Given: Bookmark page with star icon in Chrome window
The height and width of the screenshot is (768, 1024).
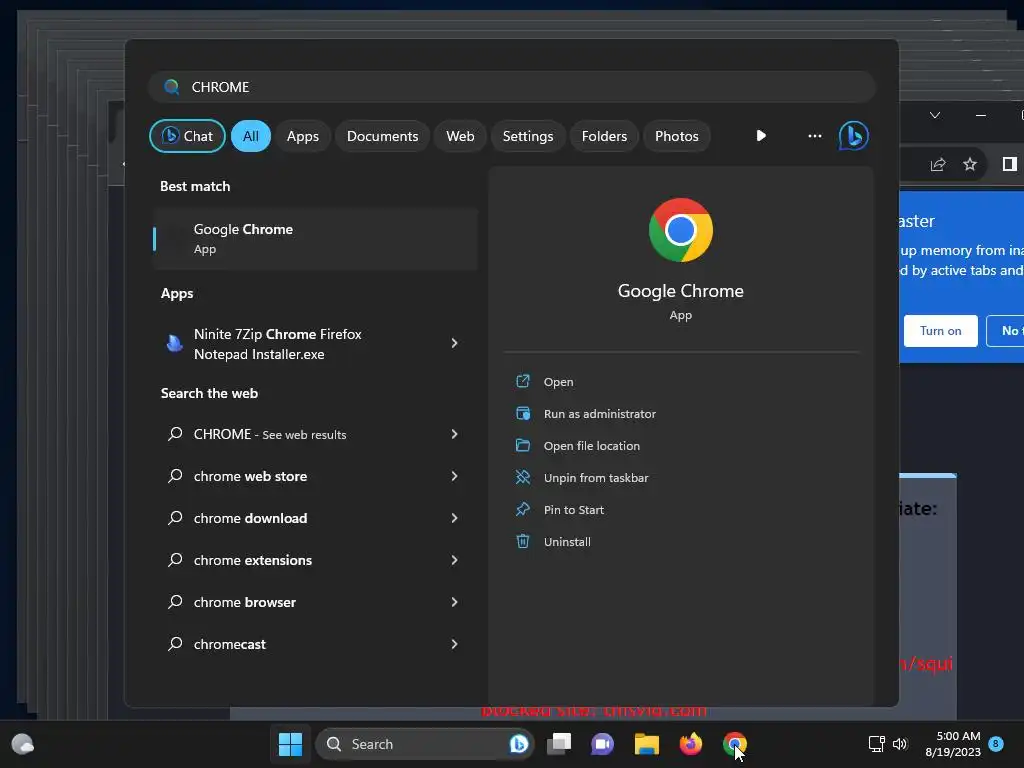Looking at the screenshot, I should click(x=970, y=164).
